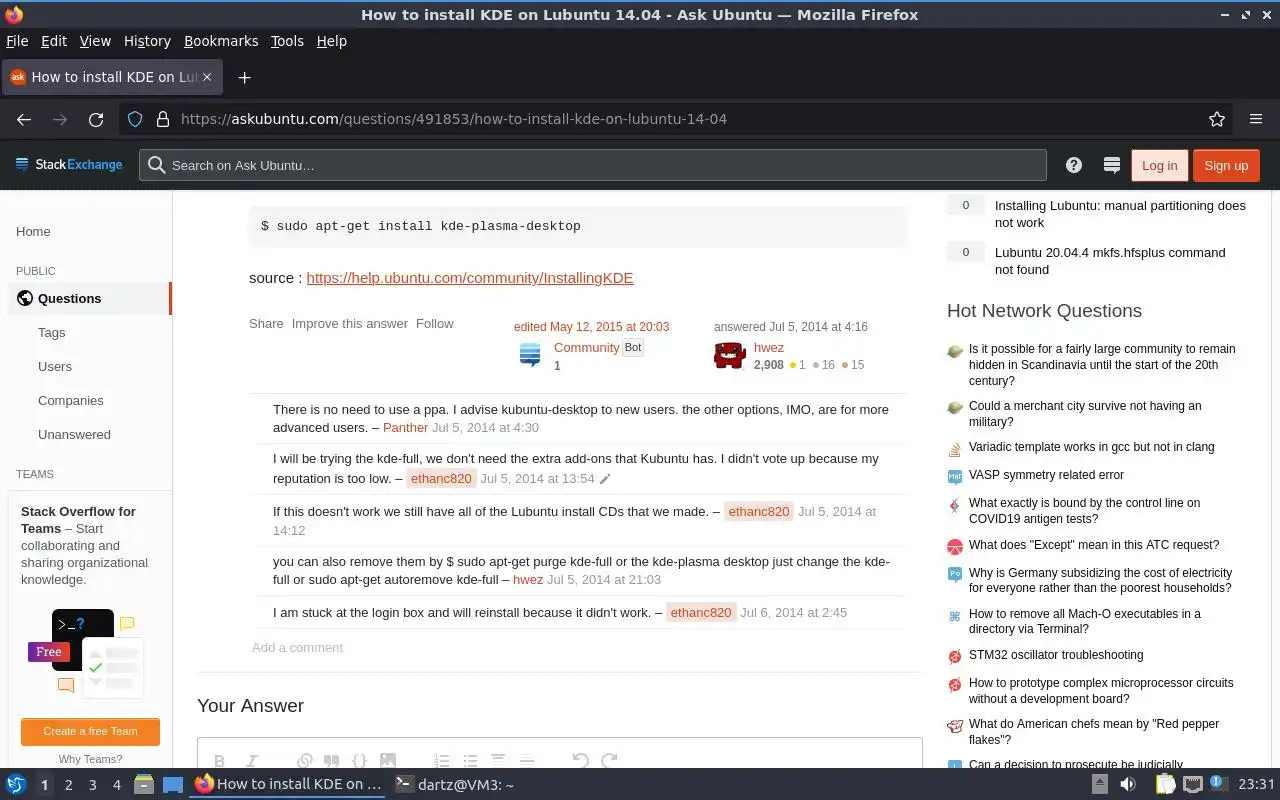Open the help.ubuntu.com InstallingKDE link
Viewport: 1280px width, 800px height.
(470, 278)
